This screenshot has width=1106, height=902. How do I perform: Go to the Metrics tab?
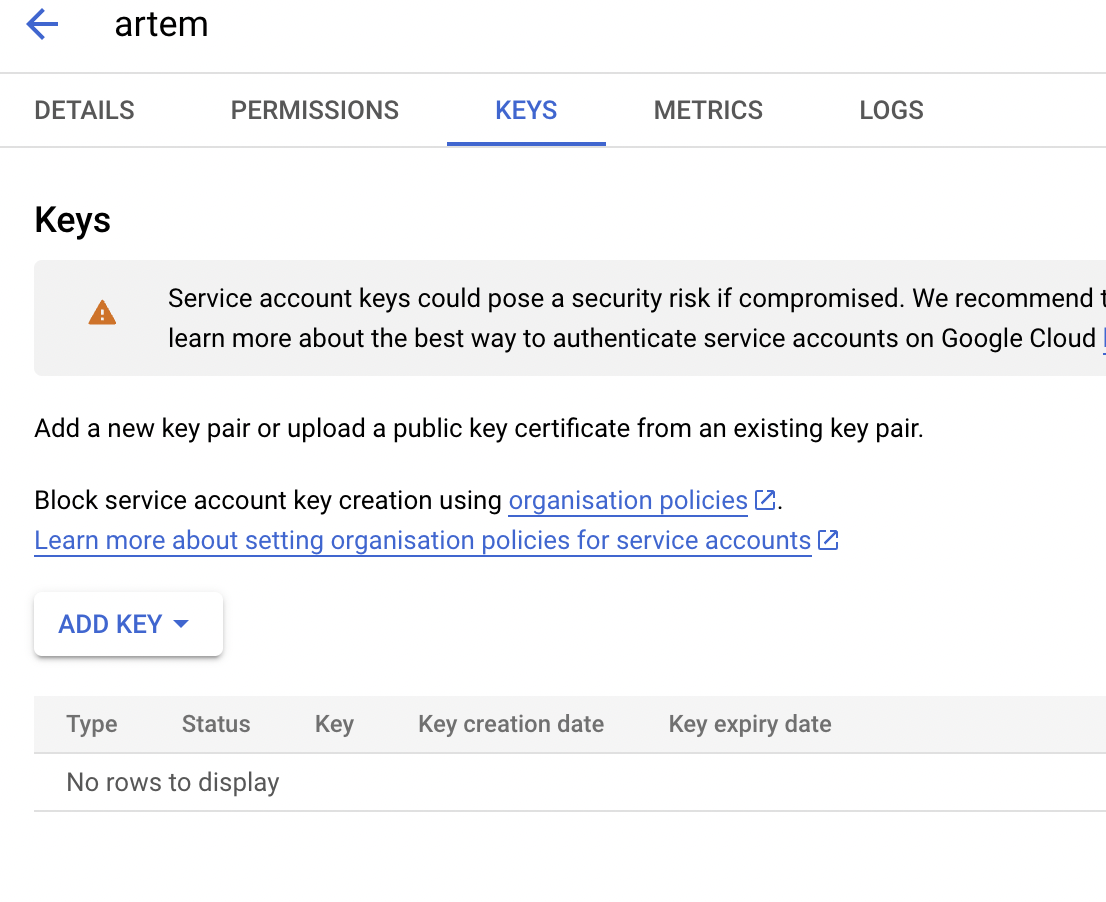click(x=708, y=110)
